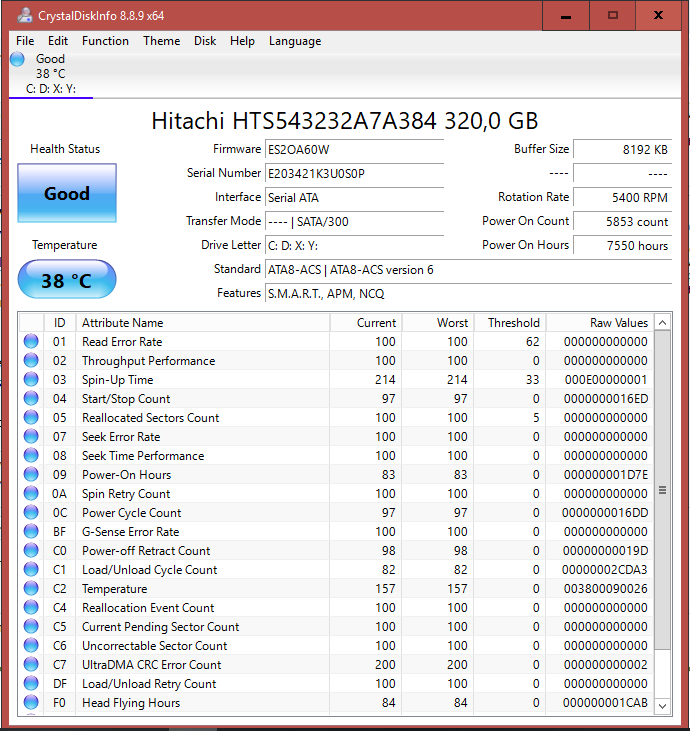Click the Power On Count value box
Viewport: 690px width, 731px height.
coord(622,221)
